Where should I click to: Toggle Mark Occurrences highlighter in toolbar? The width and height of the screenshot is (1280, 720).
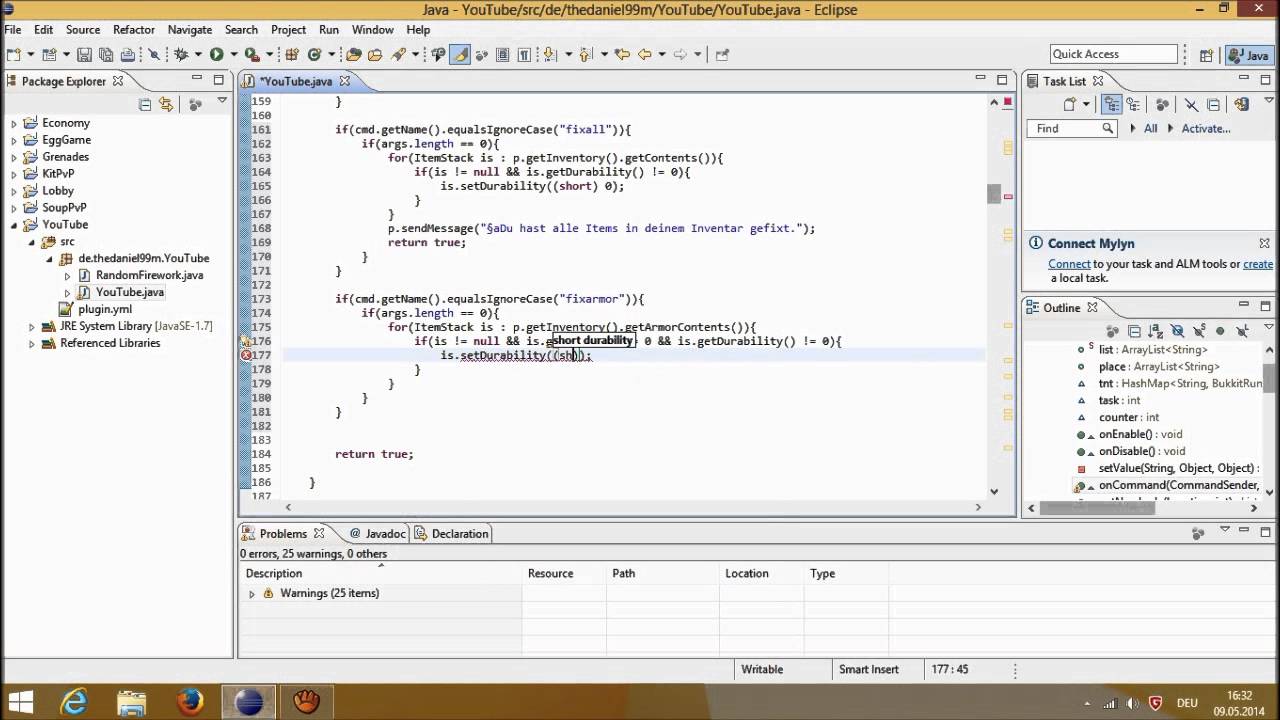click(x=460, y=55)
